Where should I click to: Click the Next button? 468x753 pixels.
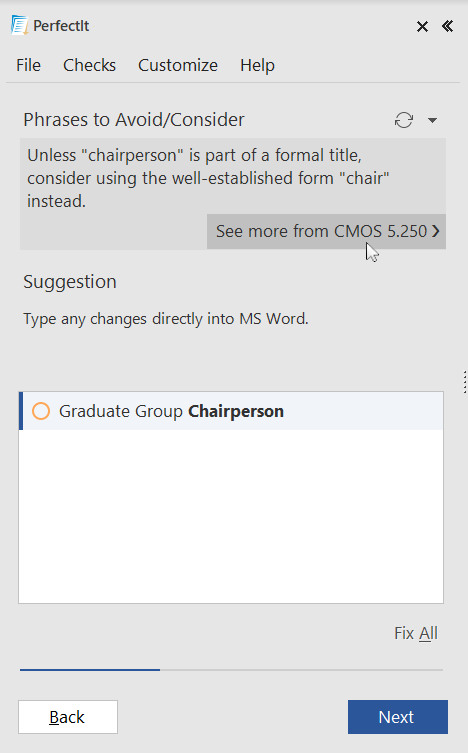[398, 717]
